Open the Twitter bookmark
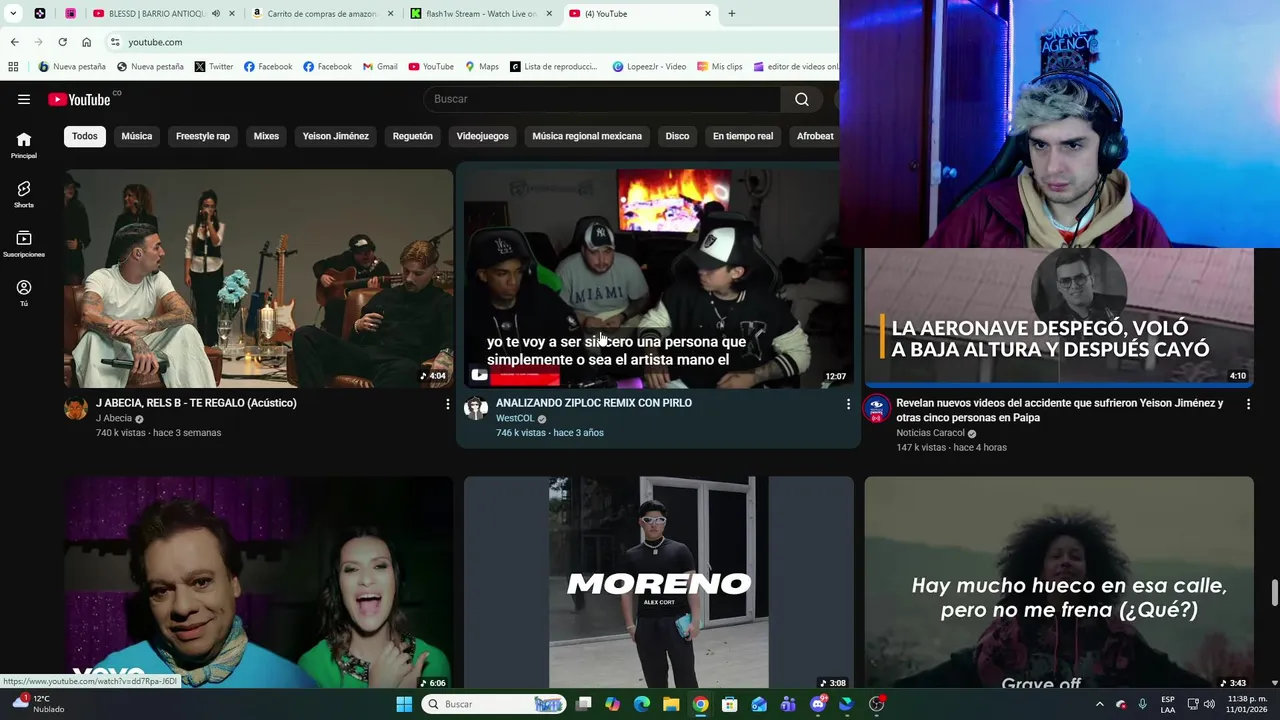The height and width of the screenshot is (720, 1280). (214, 67)
